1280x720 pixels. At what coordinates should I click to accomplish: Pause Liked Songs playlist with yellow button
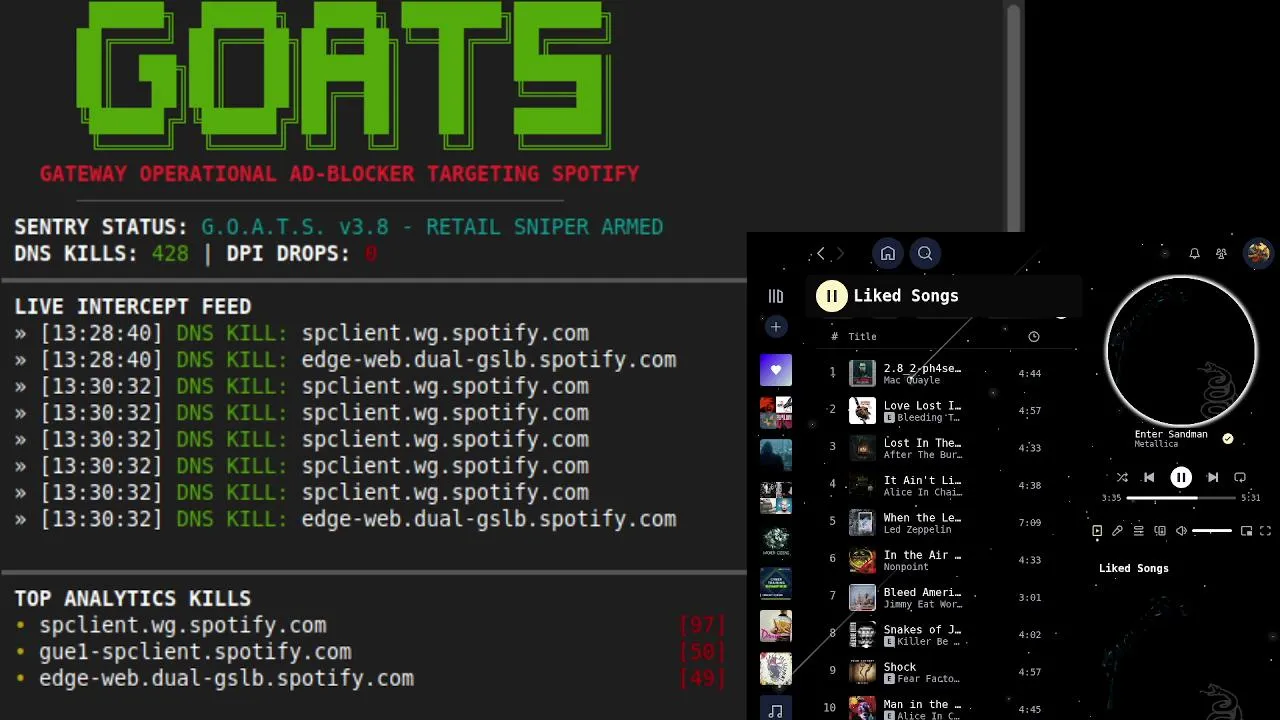pos(831,296)
